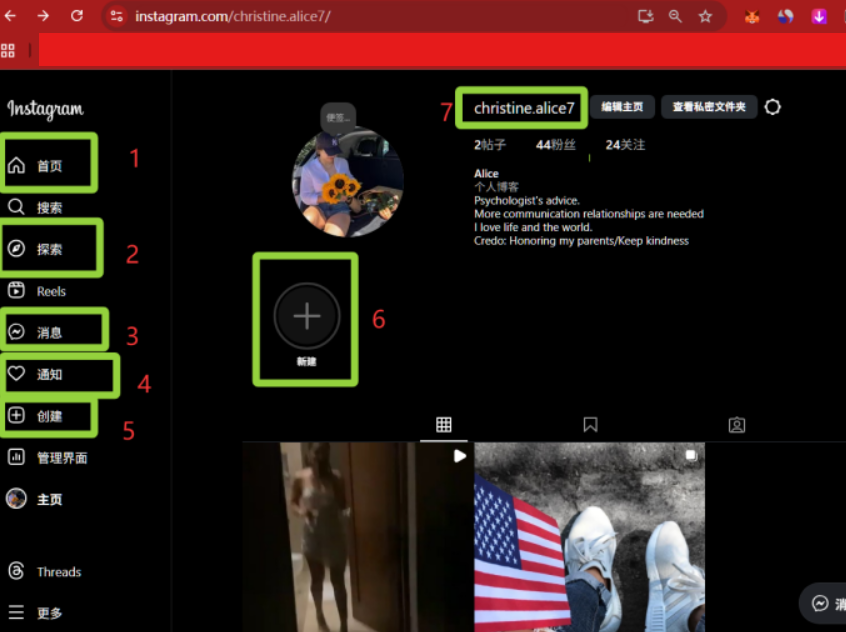This screenshot has height=632, width=846.
Task: Click the Home (首页) icon in sidebar
Action: pyautogui.click(x=17, y=166)
